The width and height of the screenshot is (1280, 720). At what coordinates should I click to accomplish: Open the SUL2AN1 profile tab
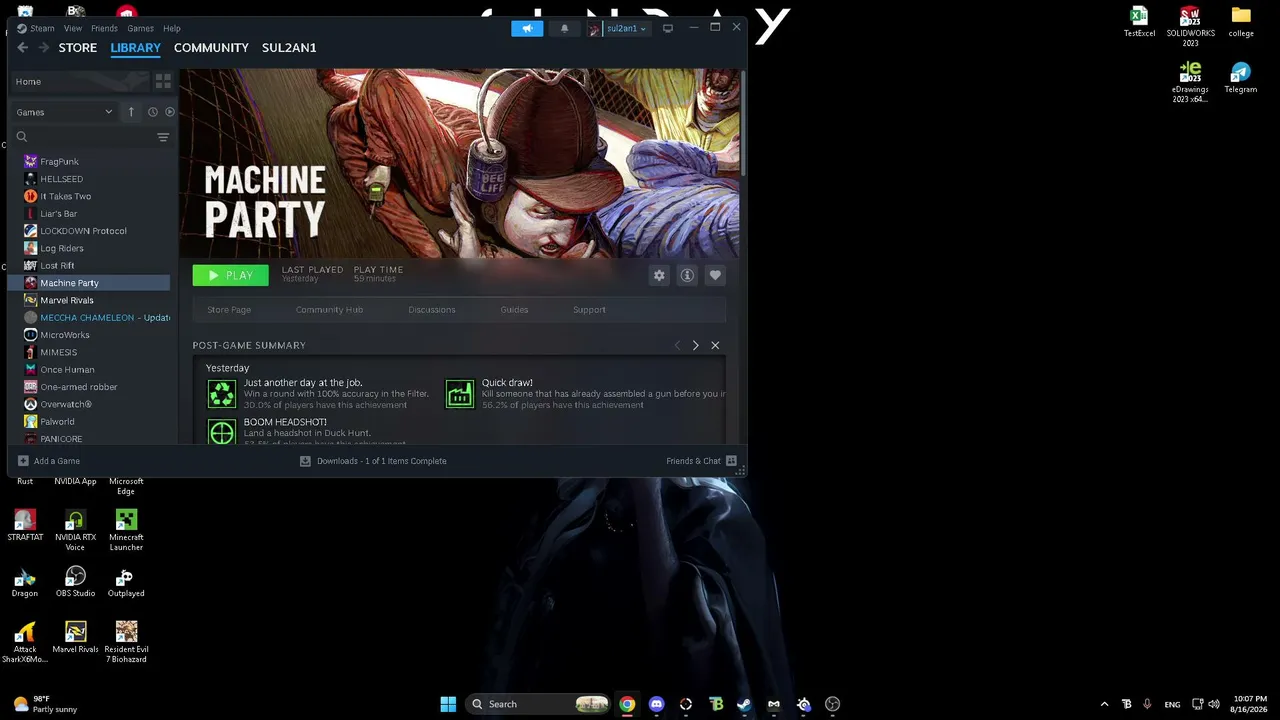pos(289,48)
